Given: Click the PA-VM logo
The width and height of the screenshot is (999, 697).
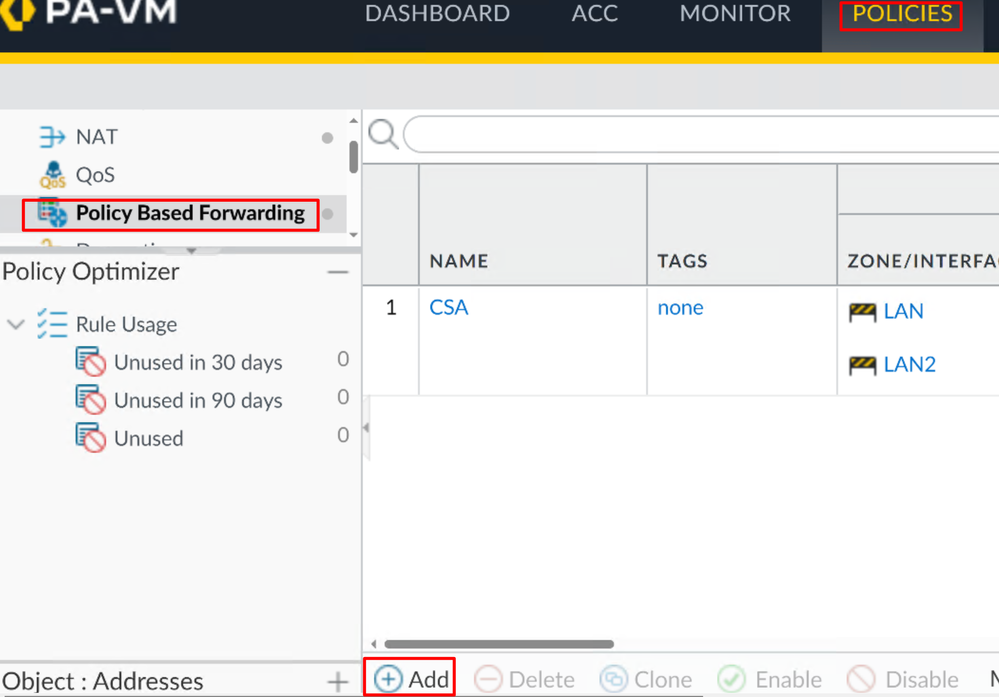Looking at the screenshot, I should pyautogui.click(x=89, y=13).
